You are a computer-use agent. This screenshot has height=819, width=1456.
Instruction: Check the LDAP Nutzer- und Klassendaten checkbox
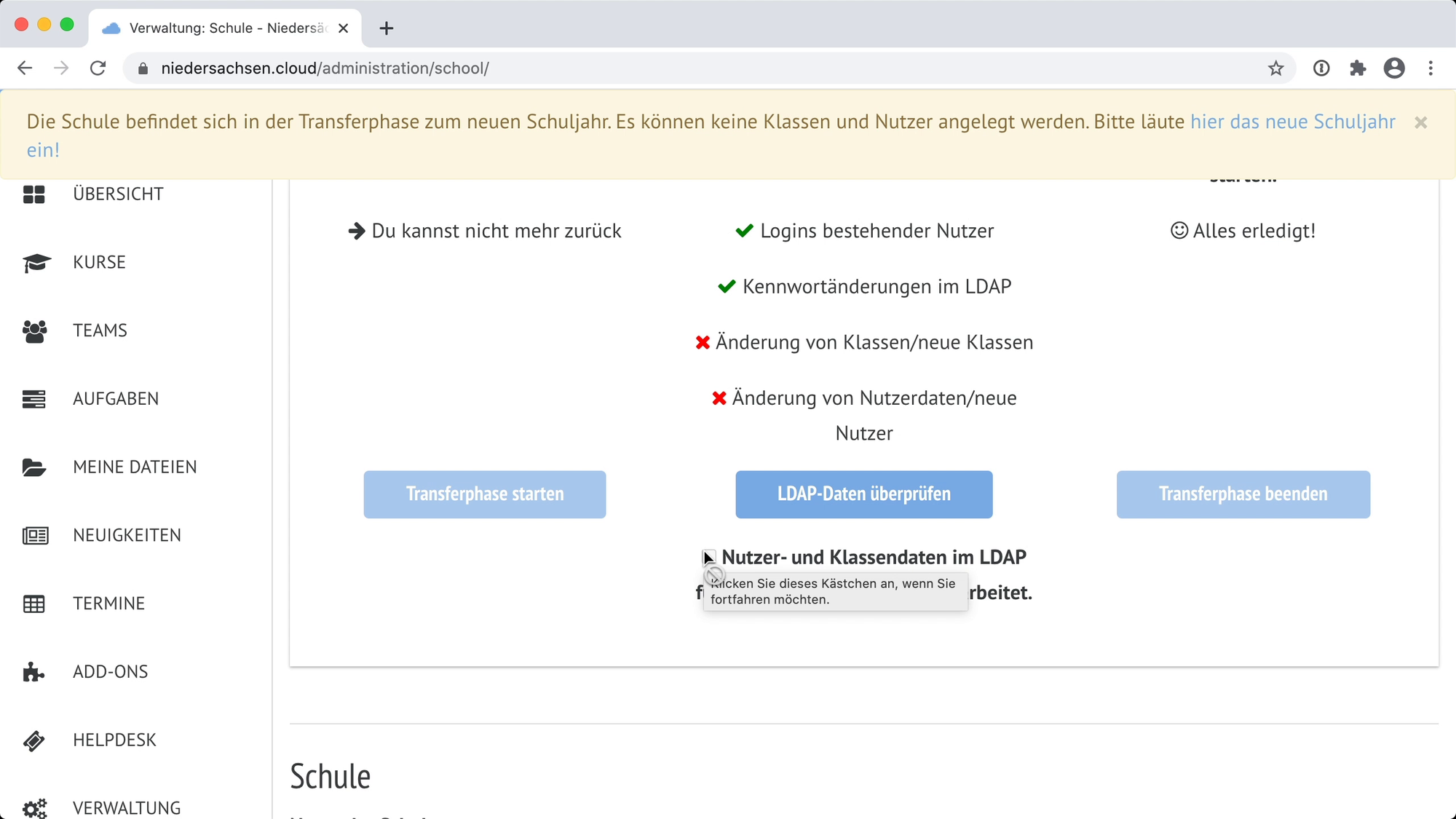tap(709, 558)
